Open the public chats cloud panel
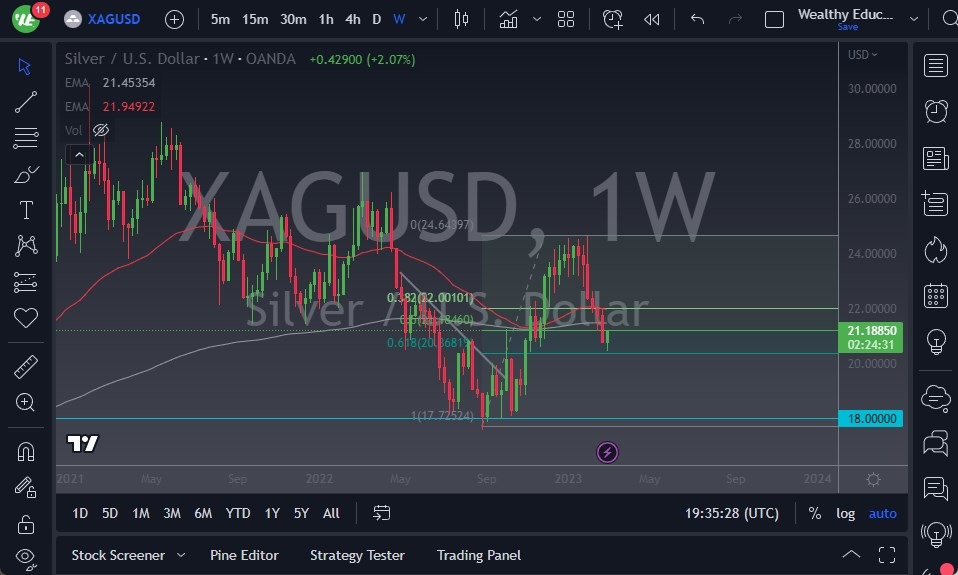This screenshot has width=958, height=575. point(935,398)
